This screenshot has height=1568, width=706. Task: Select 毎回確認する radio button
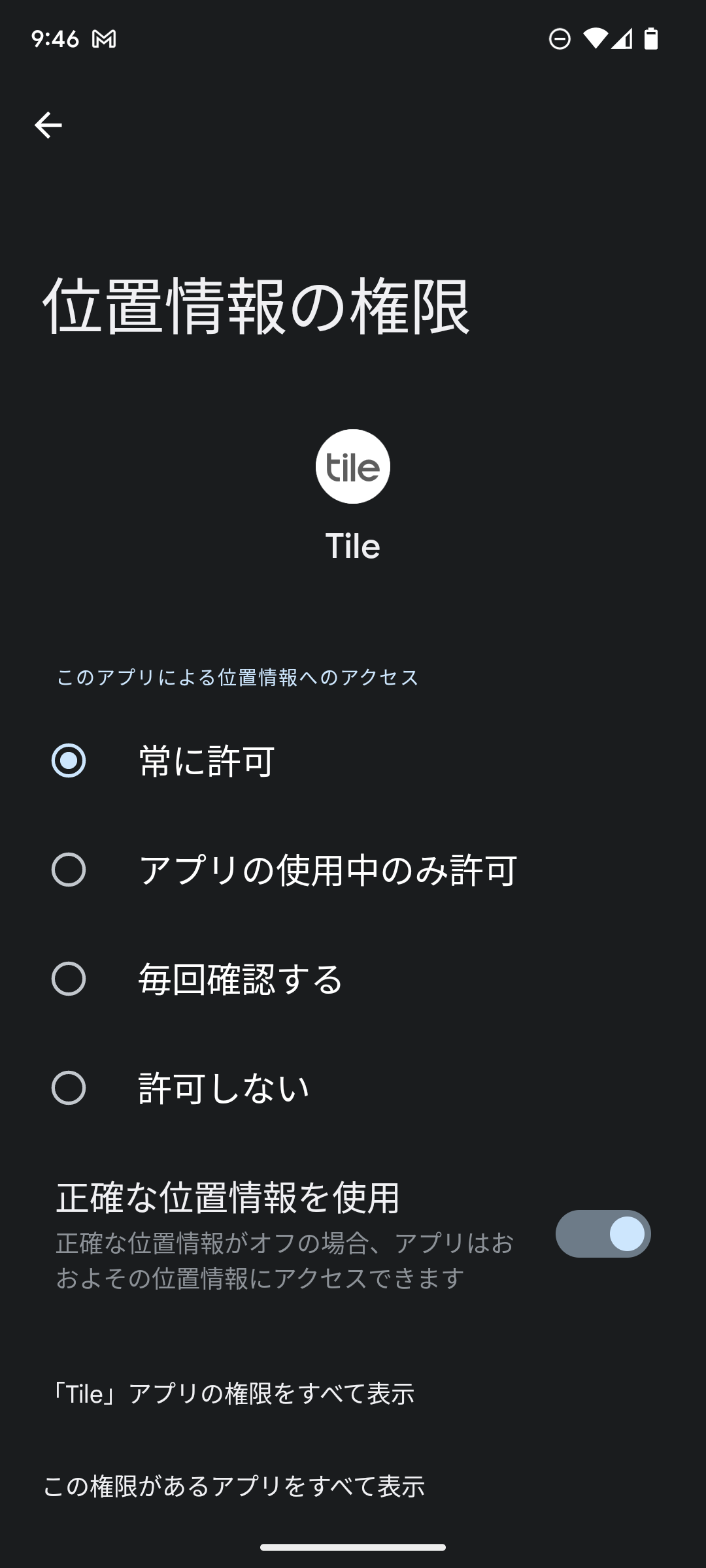click(x=69, y=979)
